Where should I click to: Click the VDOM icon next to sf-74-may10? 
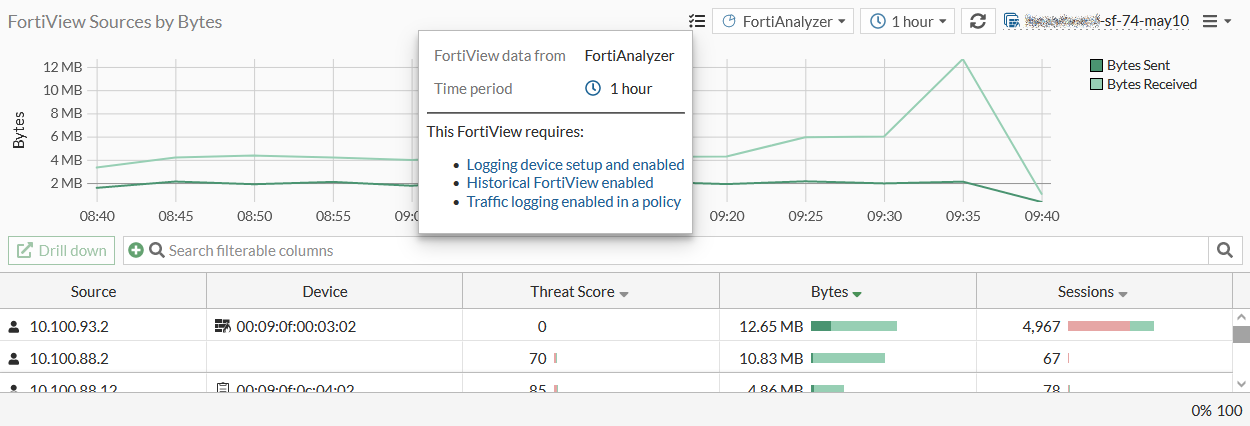click(x=1011, y=21)
